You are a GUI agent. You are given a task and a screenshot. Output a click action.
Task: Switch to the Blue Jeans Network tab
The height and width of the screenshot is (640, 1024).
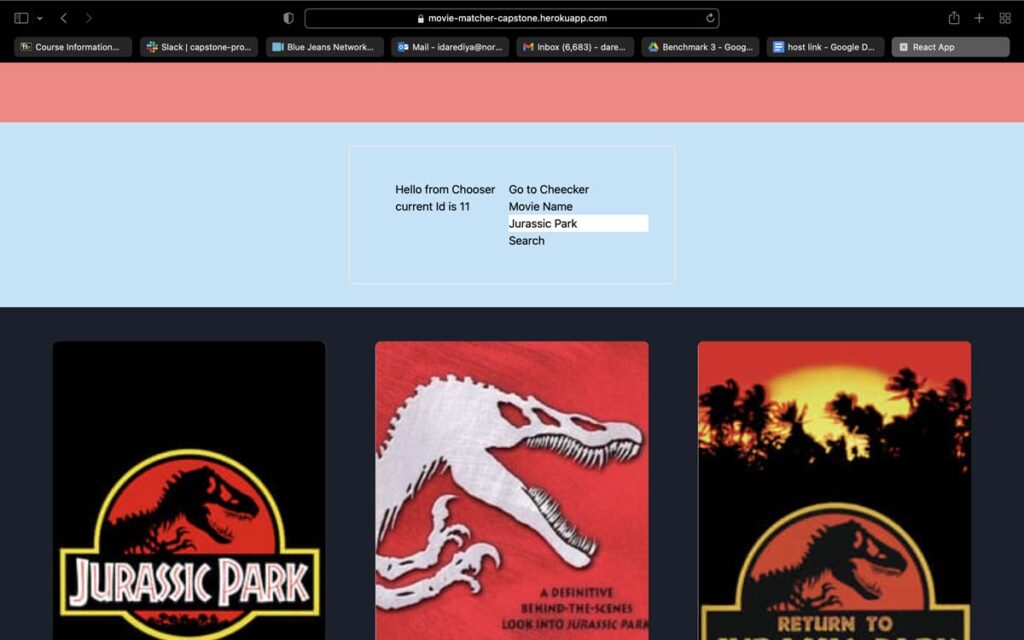pyautogui.click(x=325, y=47)
